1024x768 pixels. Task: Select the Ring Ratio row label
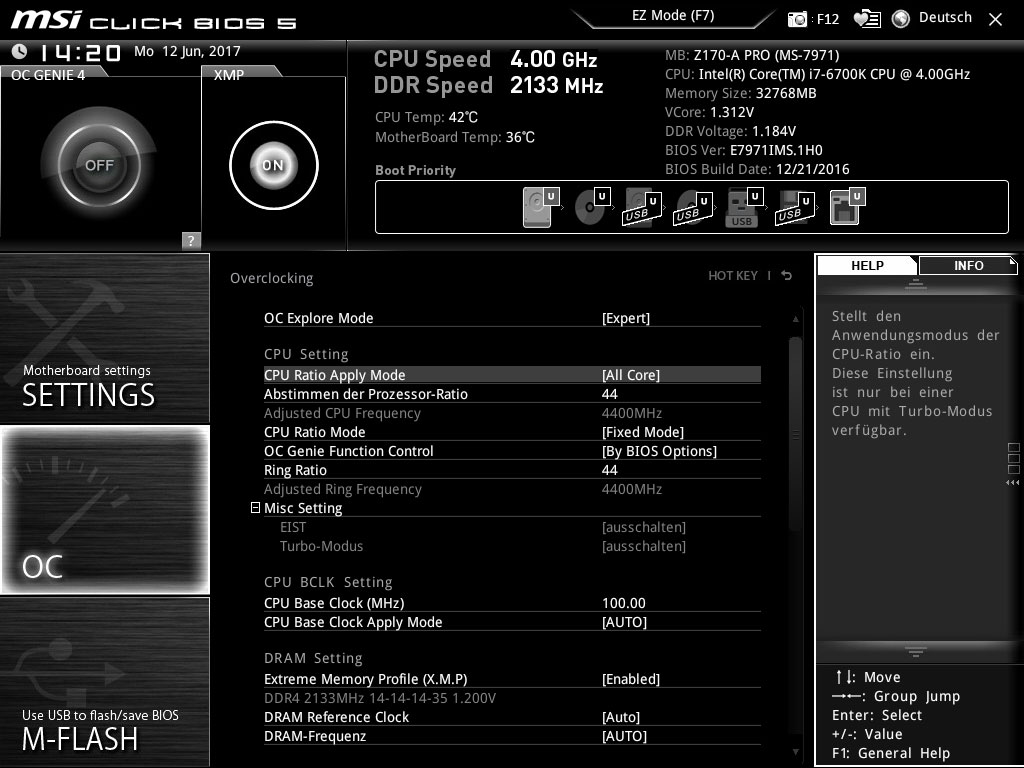295,470
